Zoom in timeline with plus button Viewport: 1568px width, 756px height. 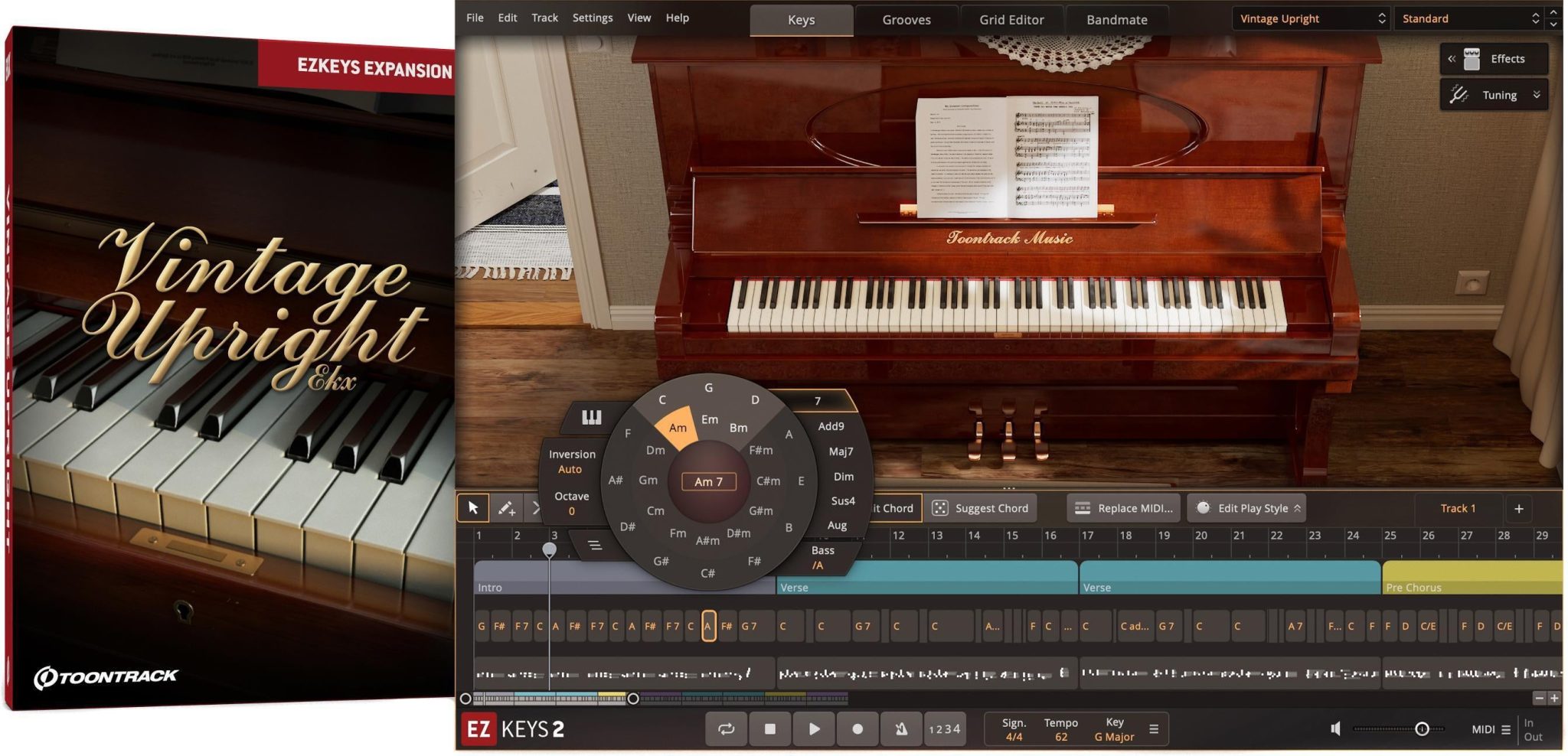(1554, 698)
